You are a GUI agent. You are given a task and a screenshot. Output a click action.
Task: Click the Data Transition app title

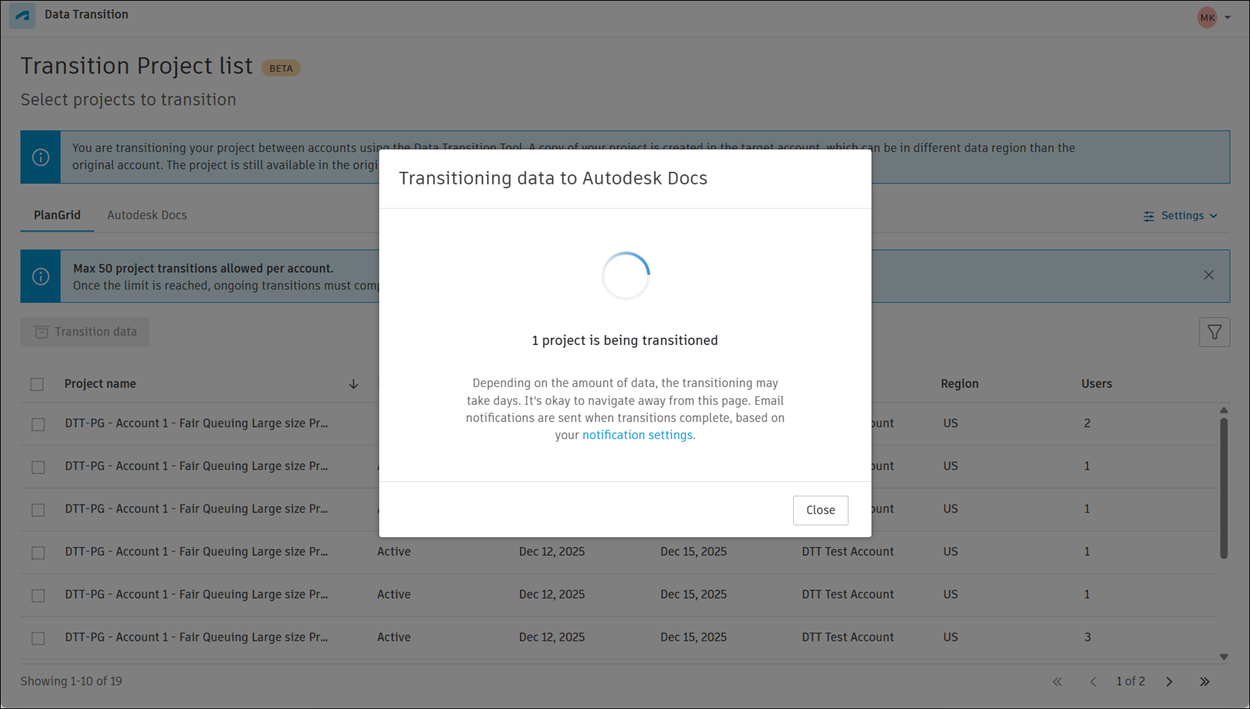[x=86, y=15]
